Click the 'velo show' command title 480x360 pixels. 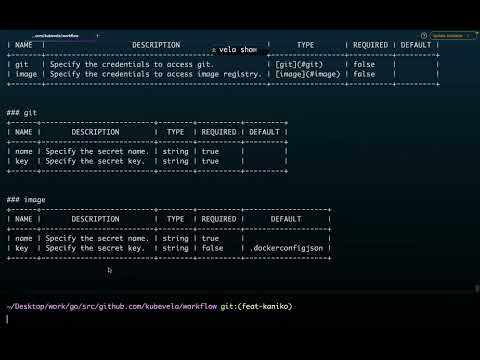pyautogui.click(x=238, y=50)
